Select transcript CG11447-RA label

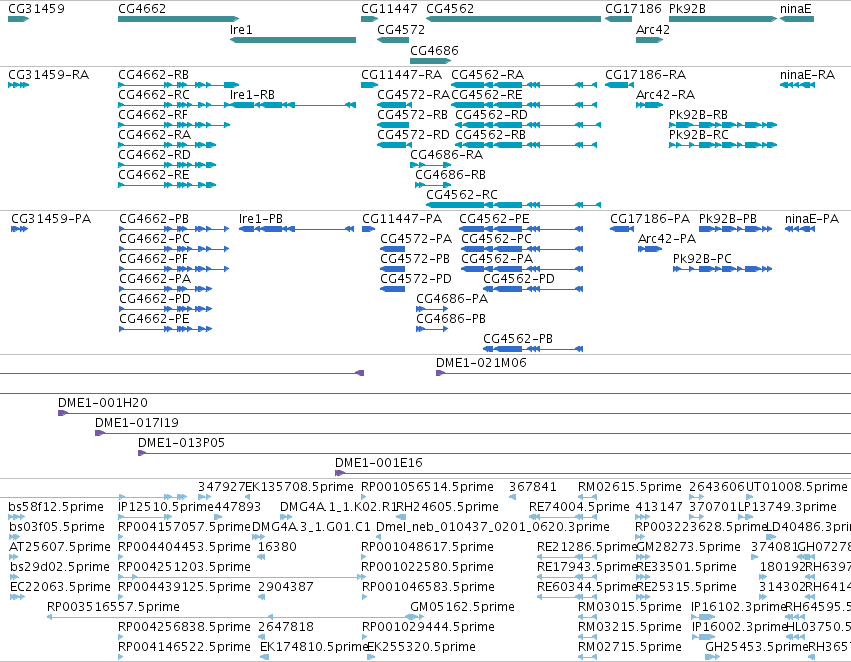click(402, 74)
